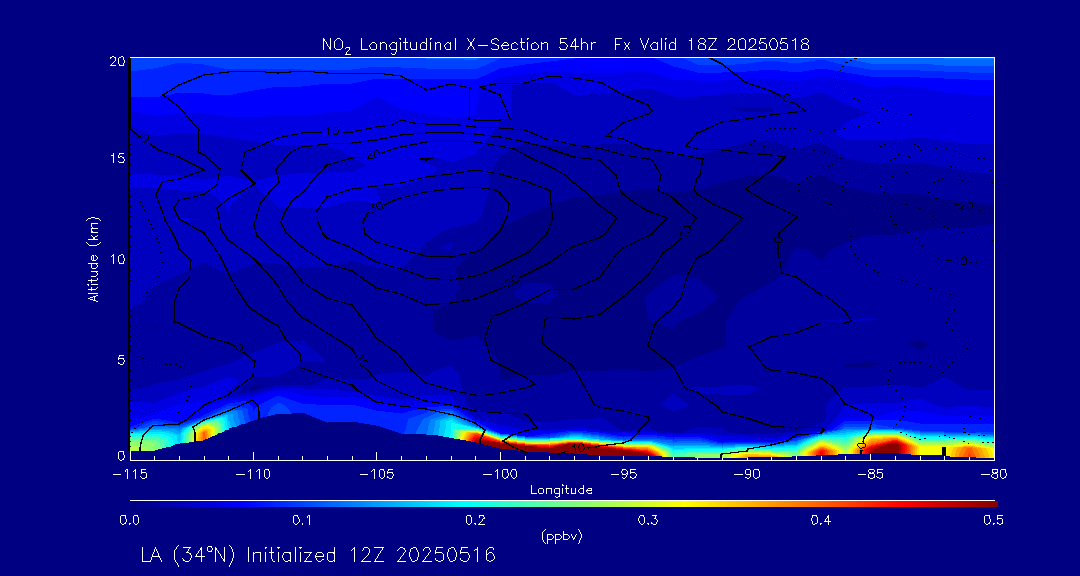Click color scale label 0.0
The image size is (1080, 576).
pyautogui.click(x=129, y=520)
